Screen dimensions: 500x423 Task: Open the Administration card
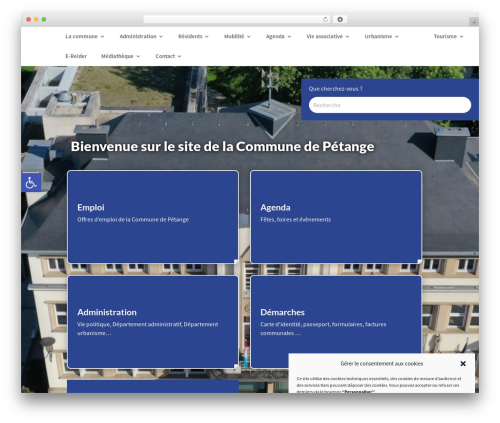[x=153, y=322]
